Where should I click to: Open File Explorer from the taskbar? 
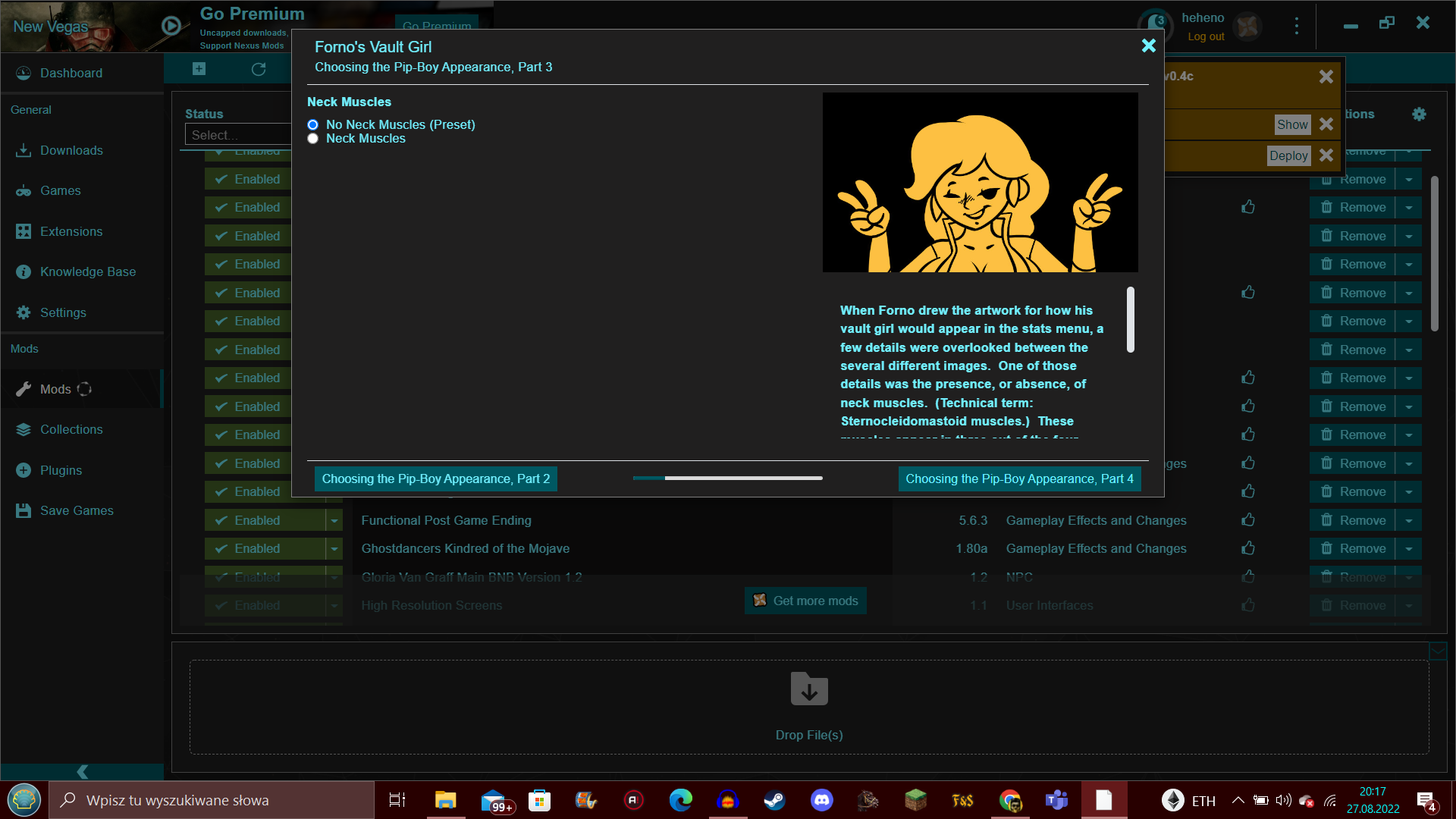(x=445, y=800)
